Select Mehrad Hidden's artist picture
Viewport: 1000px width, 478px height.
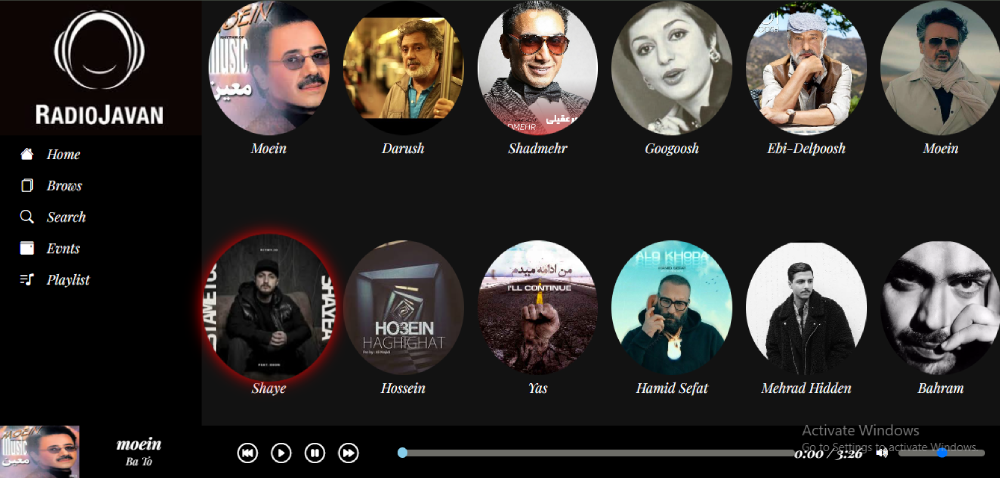806,307
